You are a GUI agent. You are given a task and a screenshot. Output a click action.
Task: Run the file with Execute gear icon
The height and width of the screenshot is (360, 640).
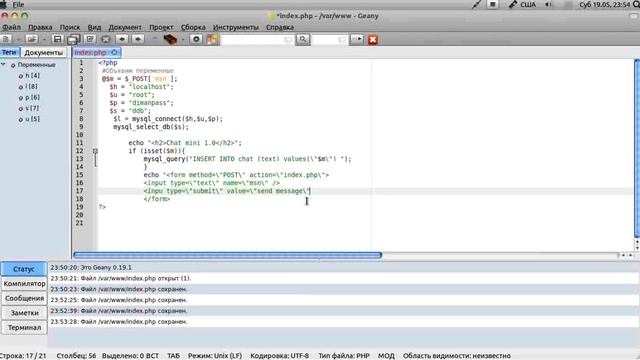196,39
